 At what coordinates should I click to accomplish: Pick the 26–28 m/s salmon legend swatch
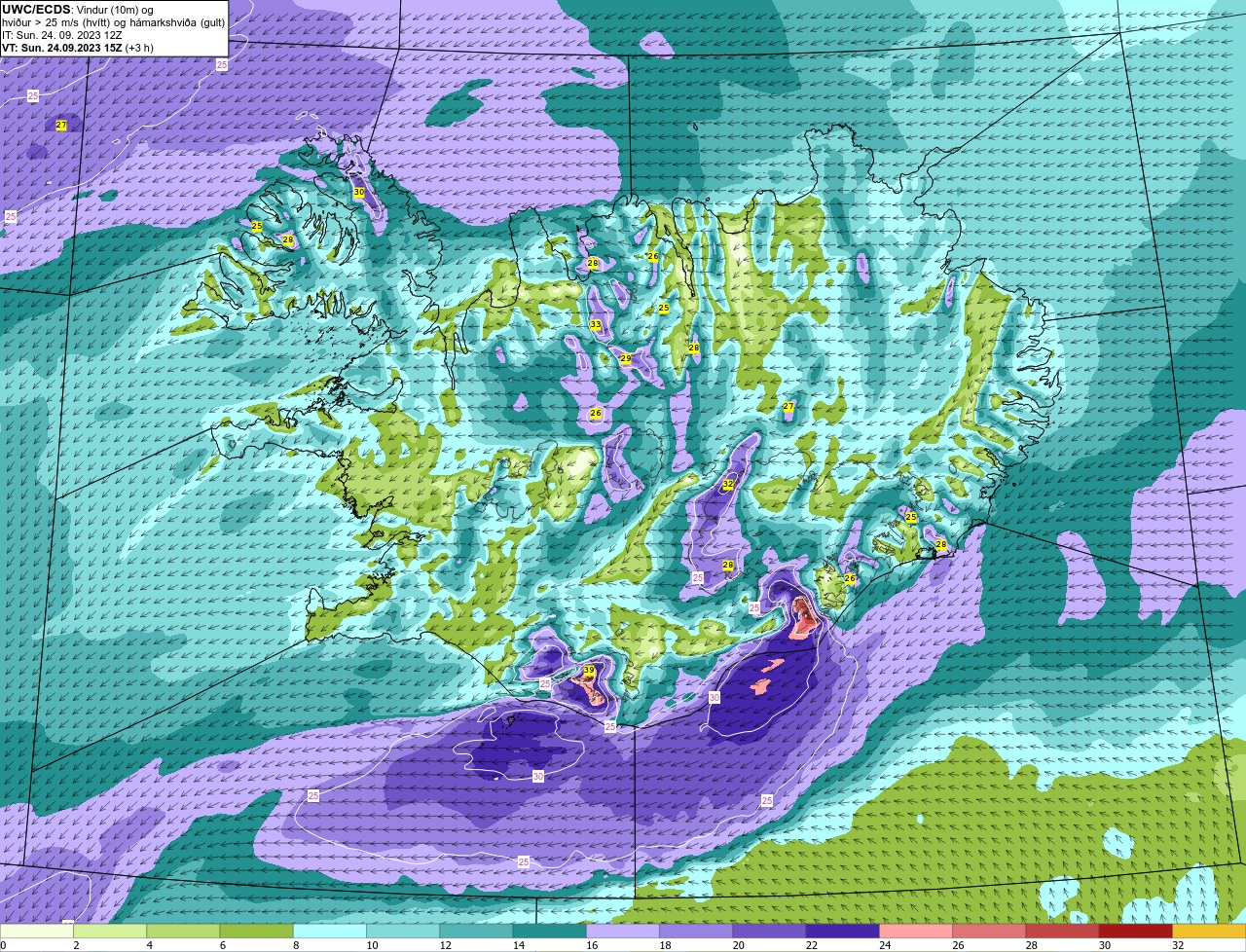pyautogui.click(x=989, y=931)
